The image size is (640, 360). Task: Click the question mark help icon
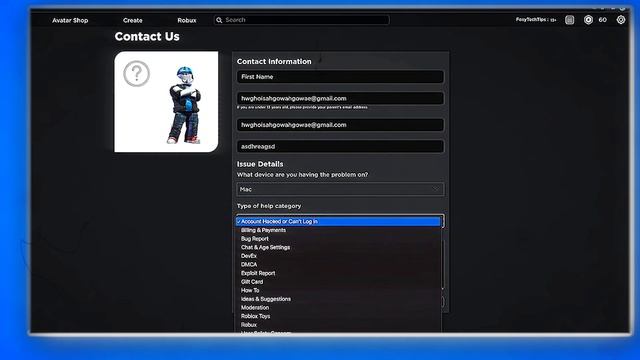[x=136, y=74]
